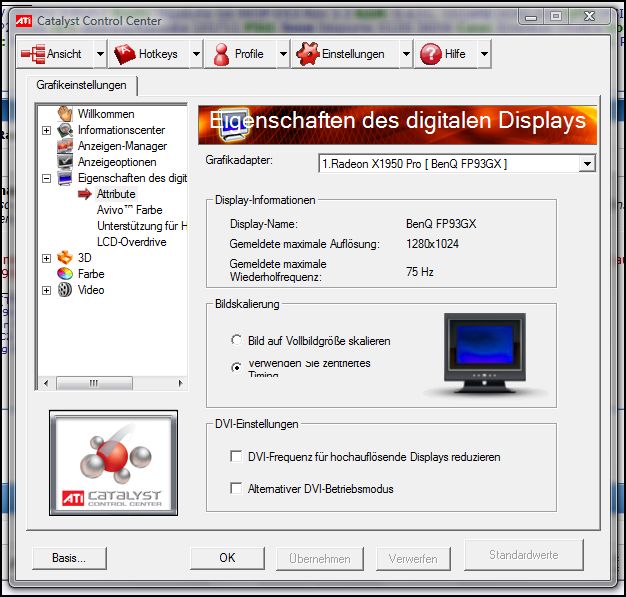Click the Verwerfen button

[x=413, y=559]
